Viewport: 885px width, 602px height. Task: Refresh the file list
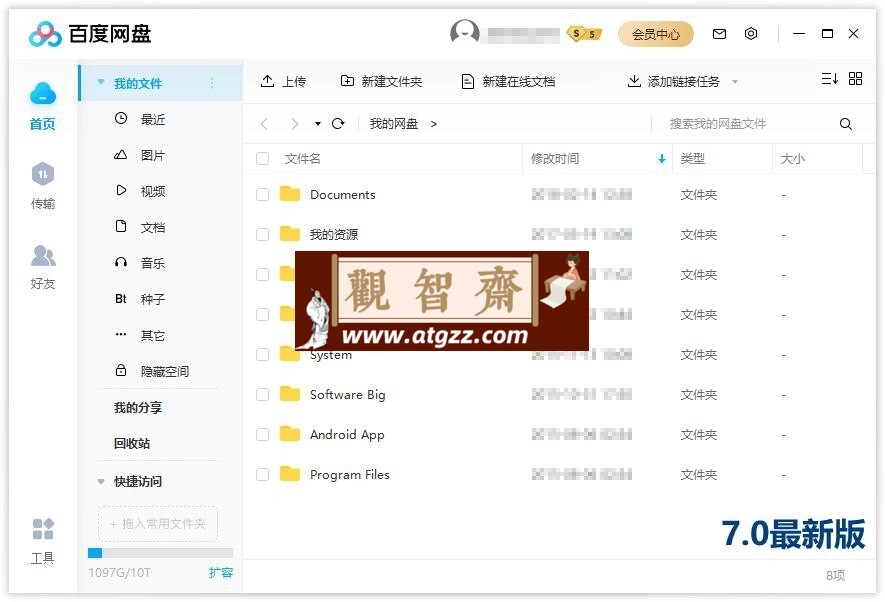338,124
